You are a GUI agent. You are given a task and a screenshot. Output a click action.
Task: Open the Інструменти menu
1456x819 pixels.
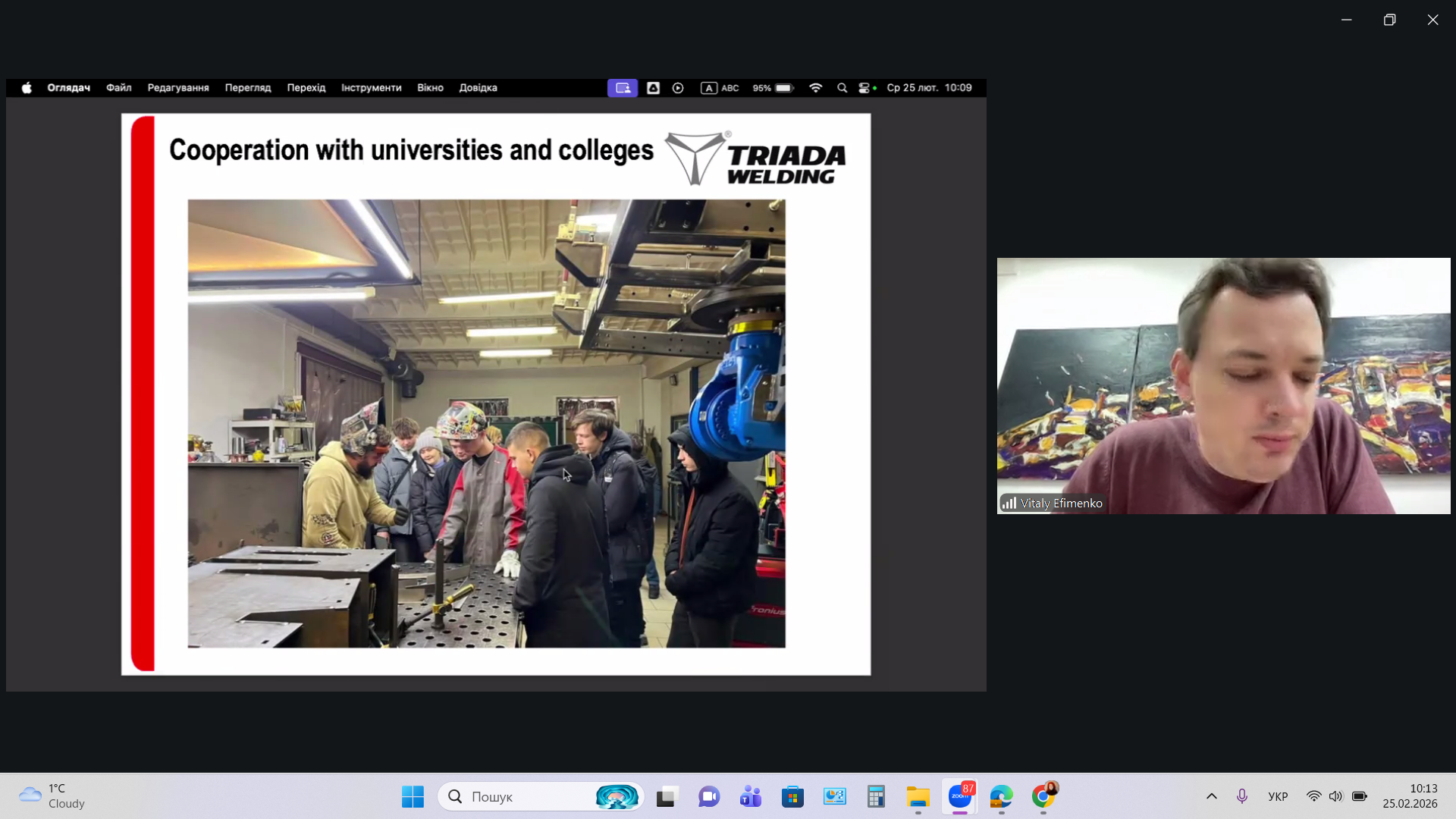pos(371,88)
